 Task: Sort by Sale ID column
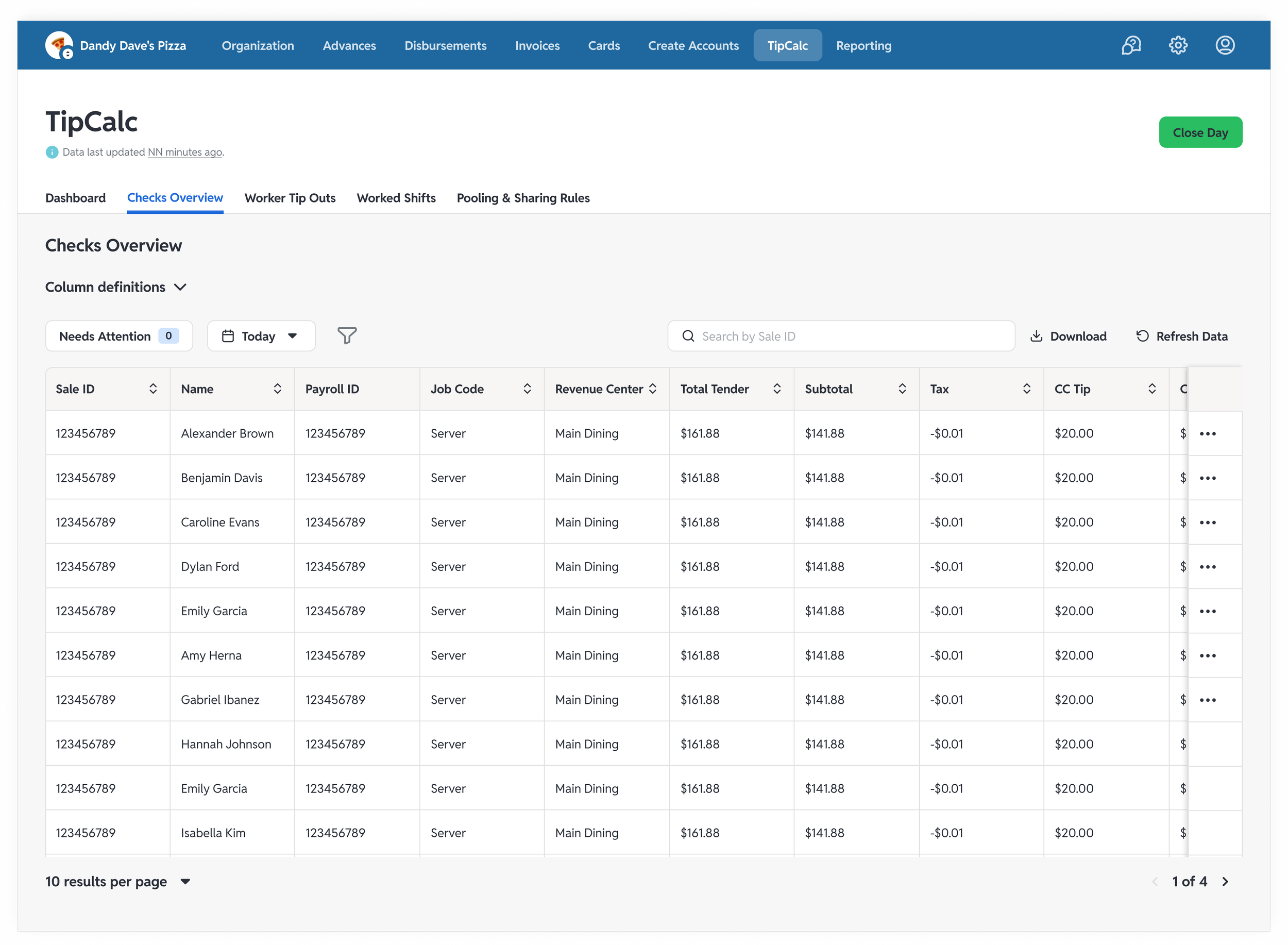(x=152, y=389)
